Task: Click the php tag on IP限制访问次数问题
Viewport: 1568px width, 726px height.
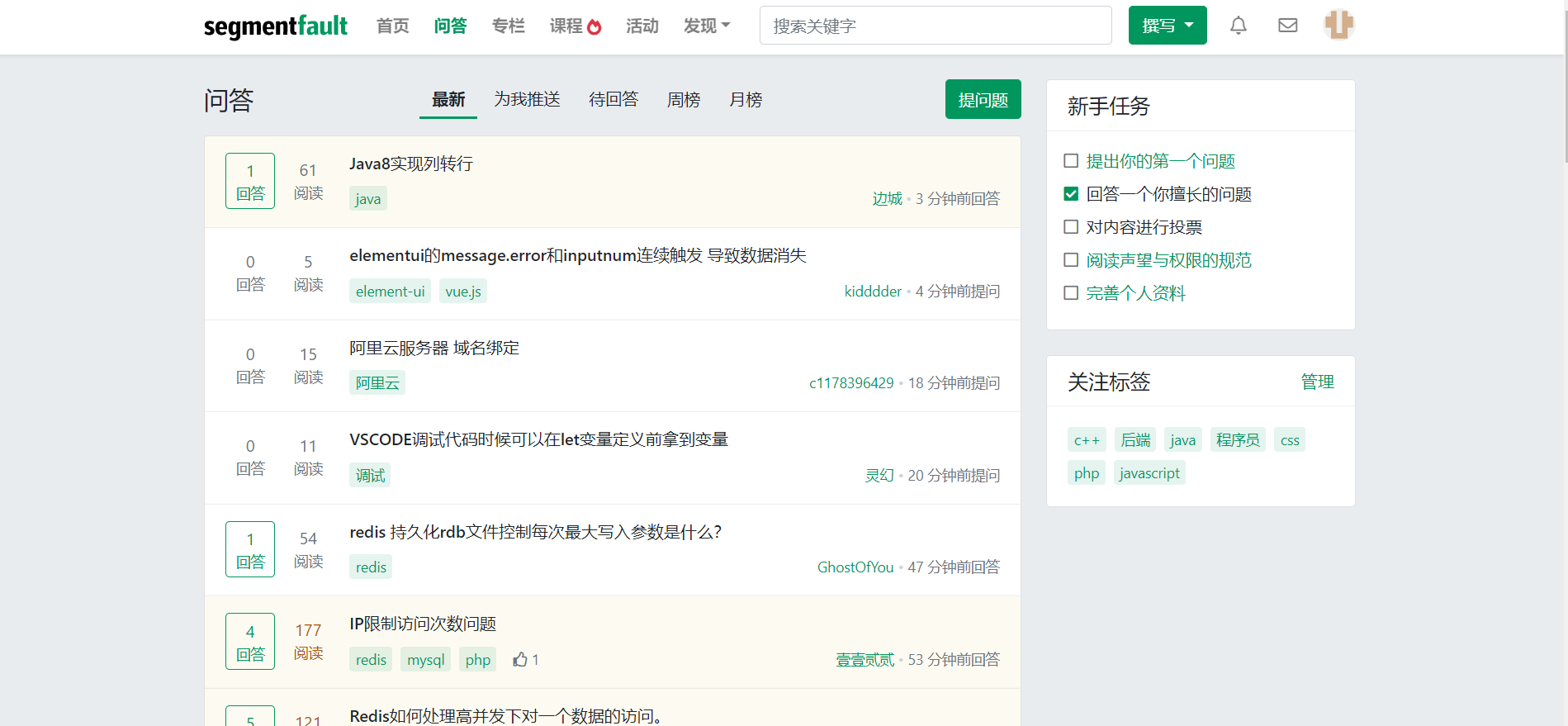Action: pos(477,659)
